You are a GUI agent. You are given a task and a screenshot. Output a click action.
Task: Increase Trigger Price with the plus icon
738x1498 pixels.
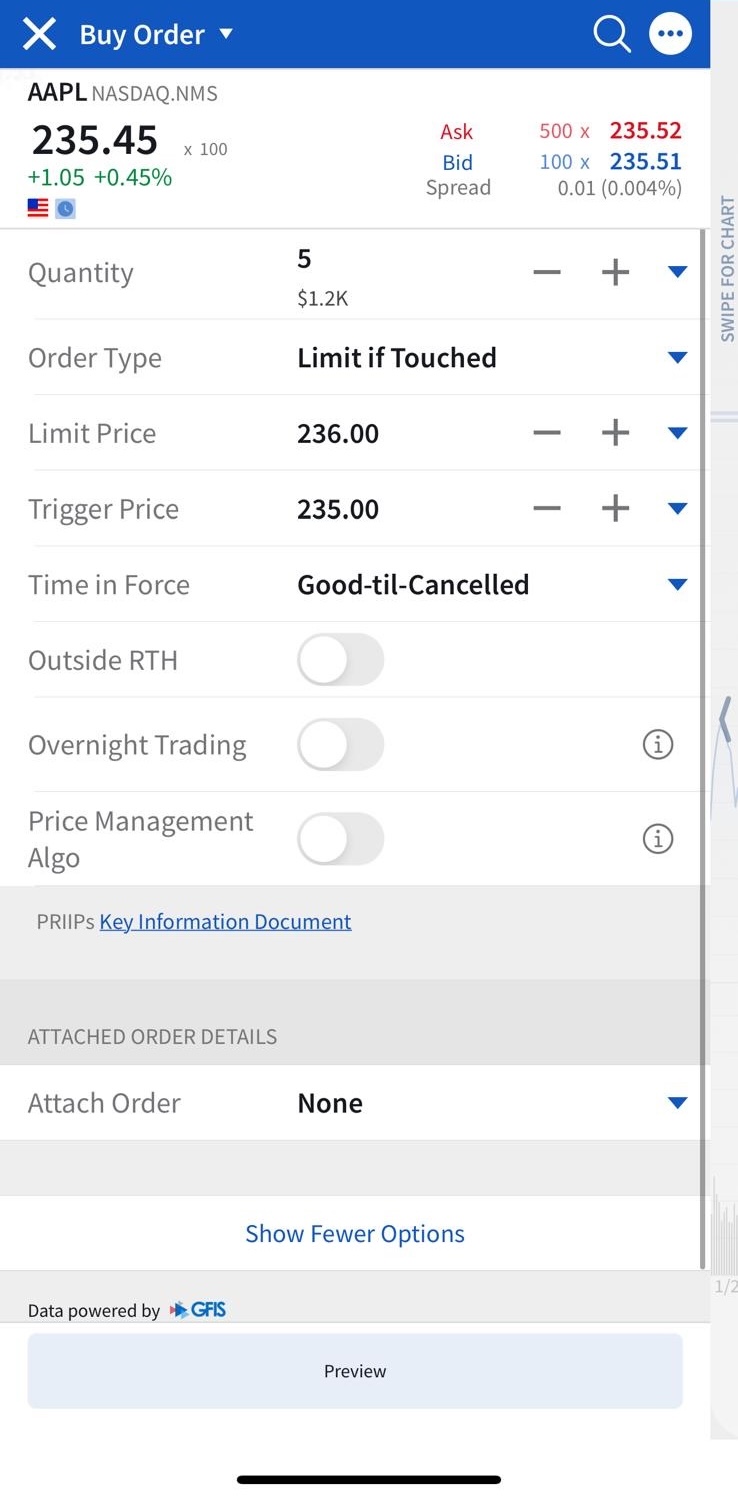(615, 509)
